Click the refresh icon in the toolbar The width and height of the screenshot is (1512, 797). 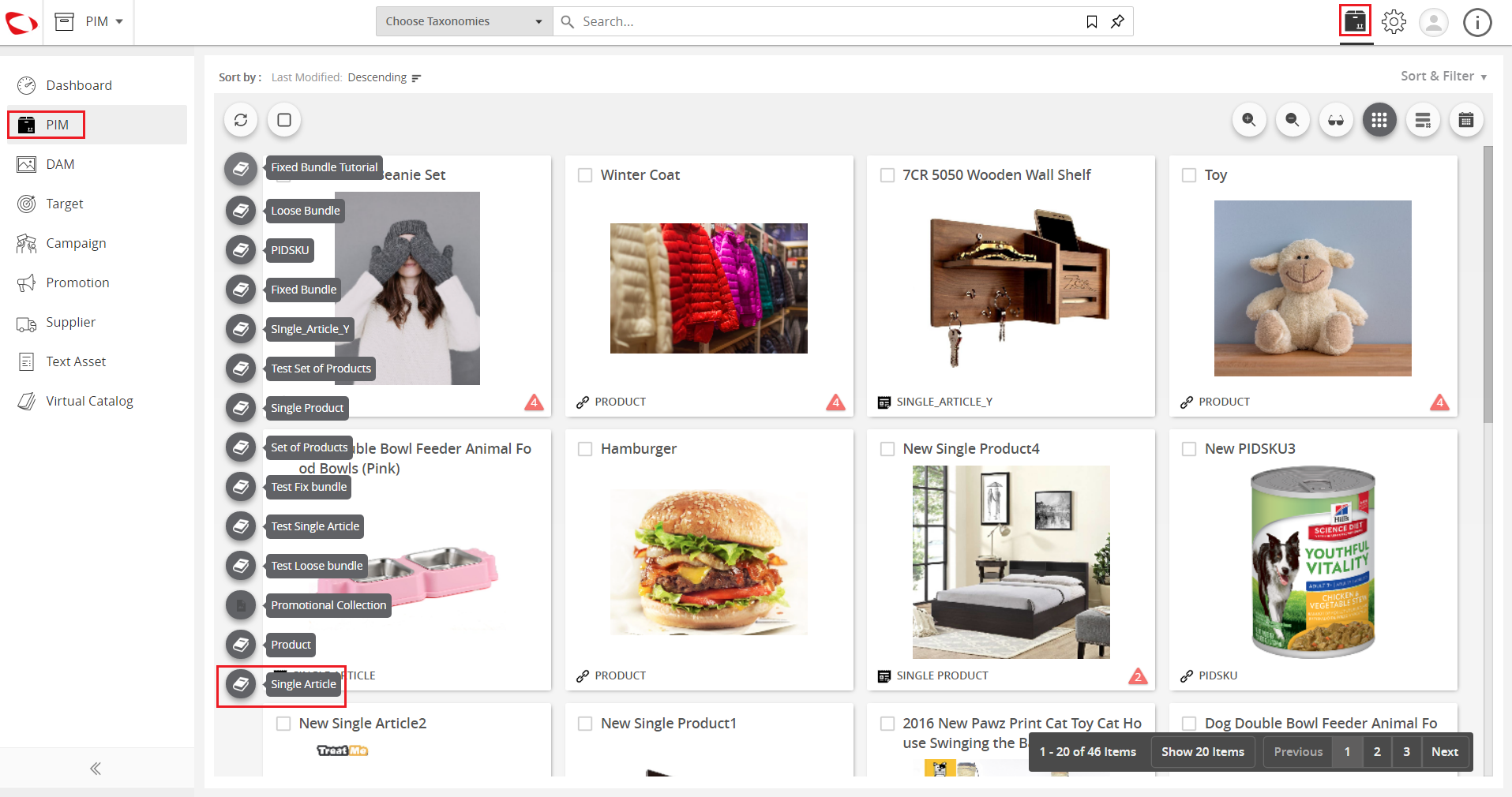coord(241,120)
